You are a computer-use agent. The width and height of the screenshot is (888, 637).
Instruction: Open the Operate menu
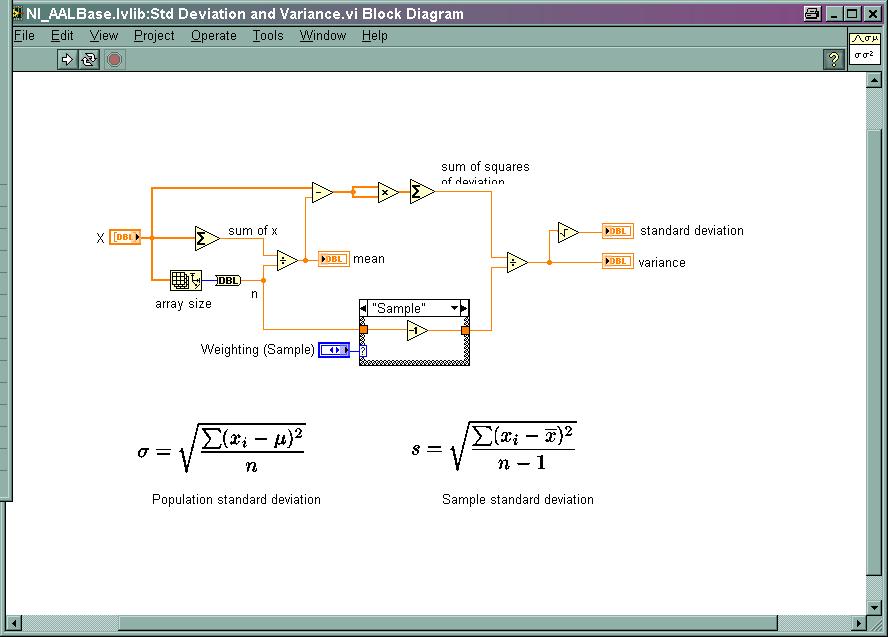[214, 36]
